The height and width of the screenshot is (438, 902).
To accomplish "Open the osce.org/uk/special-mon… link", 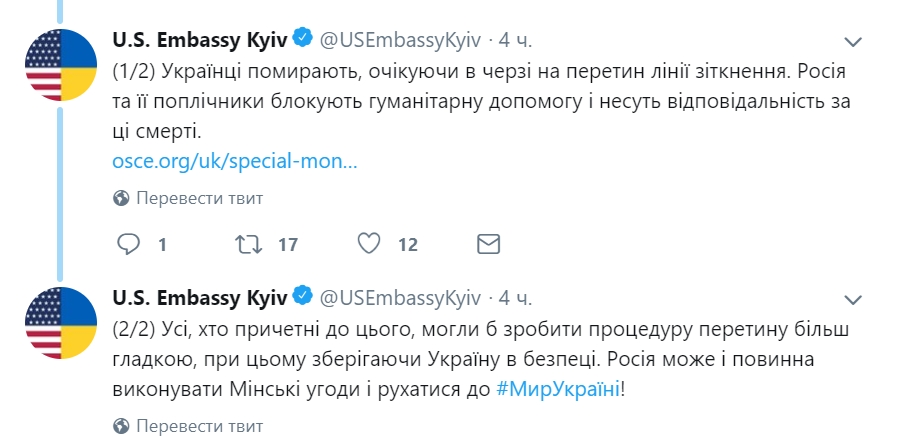I will coord(235,162).
